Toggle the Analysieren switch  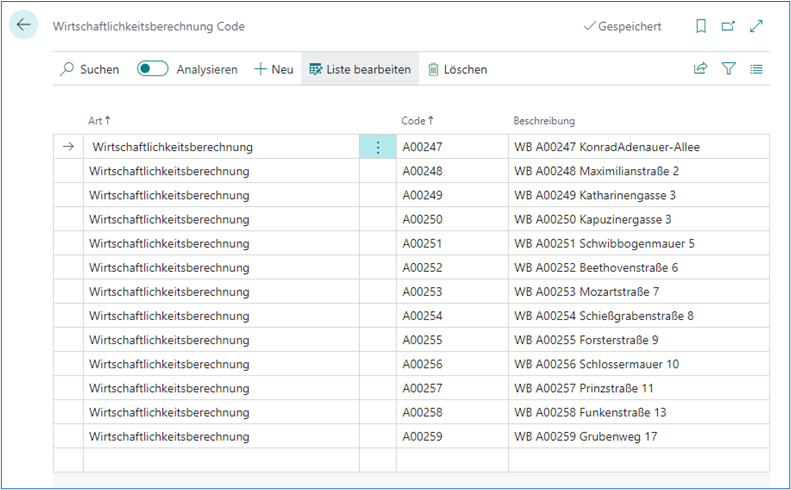click(x=152, y=69)
